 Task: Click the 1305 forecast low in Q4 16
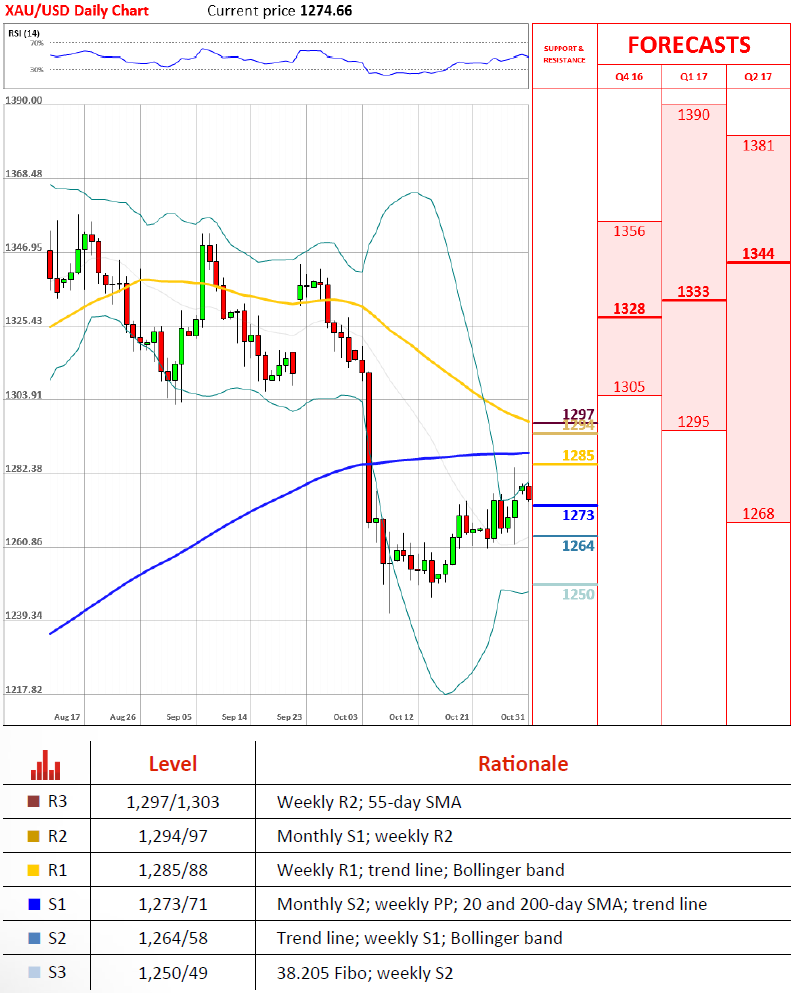[x=629, y=387]
